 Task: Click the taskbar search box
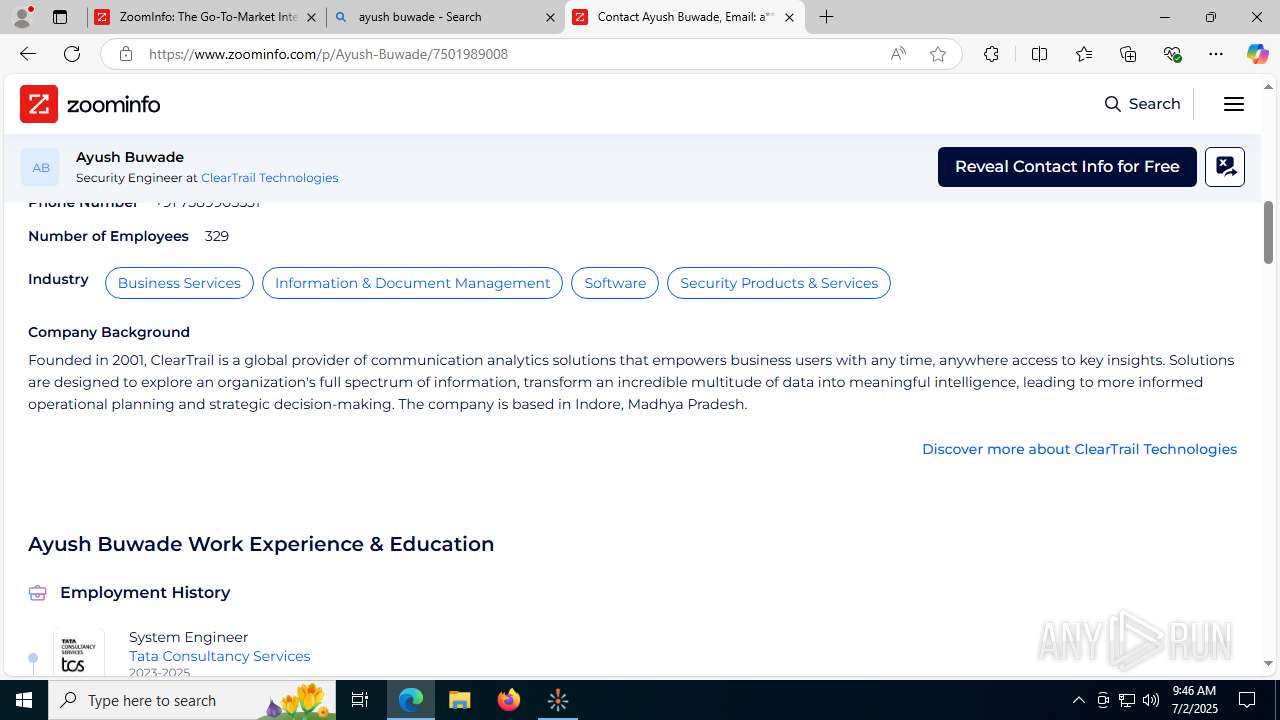[192, 700]
